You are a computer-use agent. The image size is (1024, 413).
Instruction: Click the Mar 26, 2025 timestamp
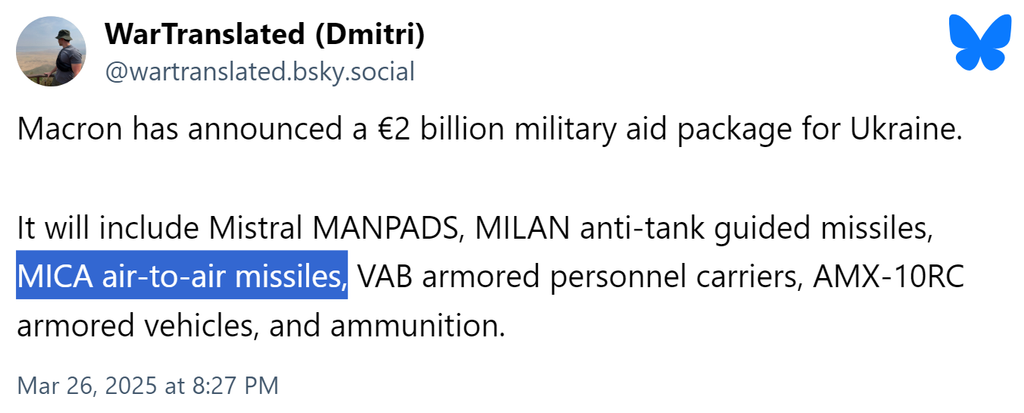(x=148, y=385)
